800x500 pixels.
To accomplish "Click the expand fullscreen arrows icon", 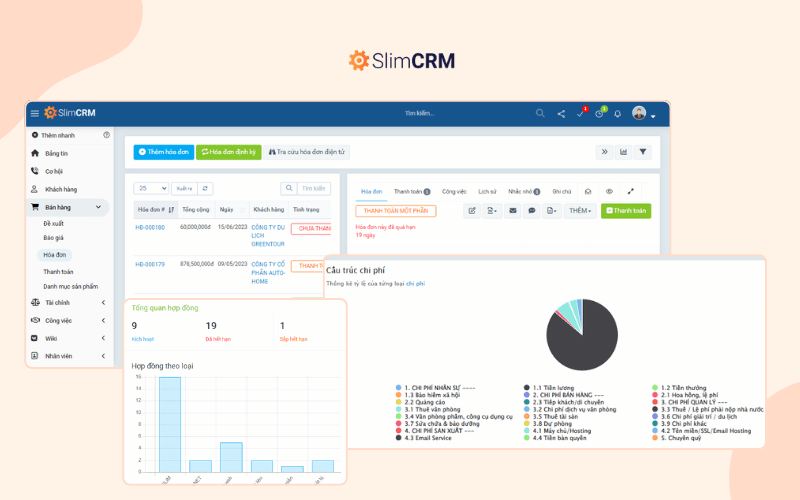I will tap(631, 192).
